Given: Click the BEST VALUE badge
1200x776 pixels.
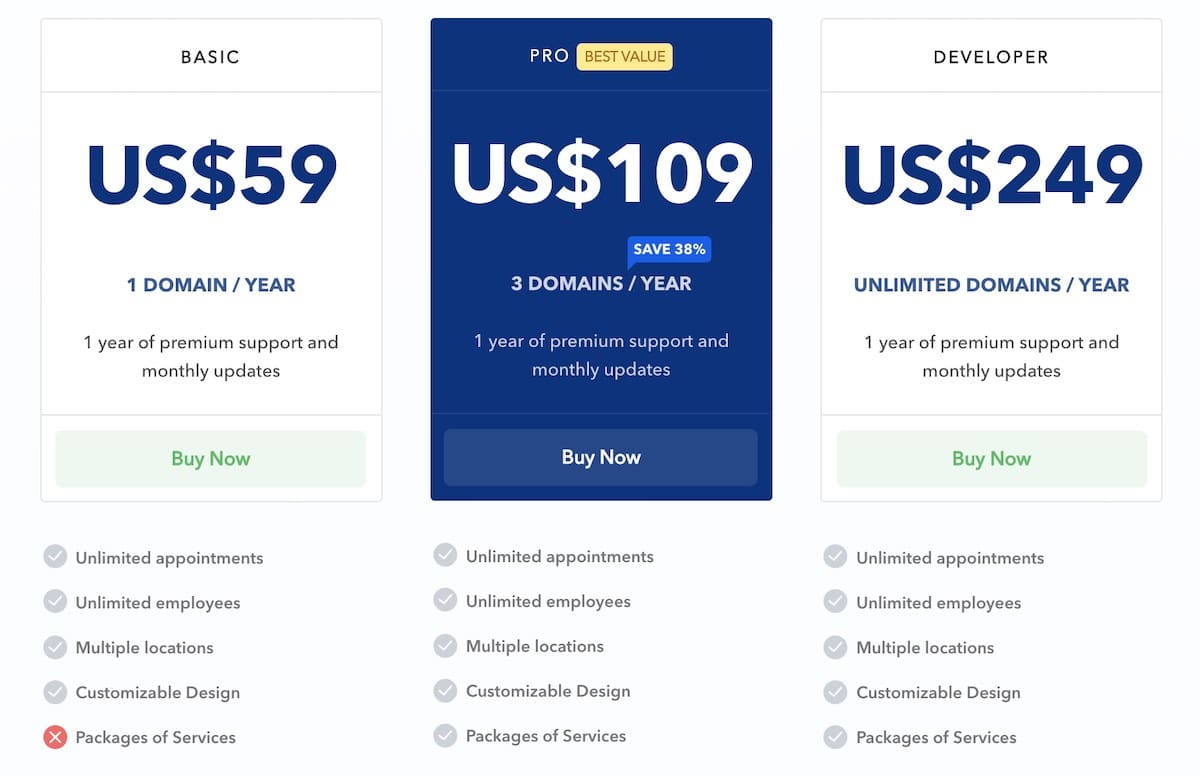Looking at the screenshot, I should point(625,57).
